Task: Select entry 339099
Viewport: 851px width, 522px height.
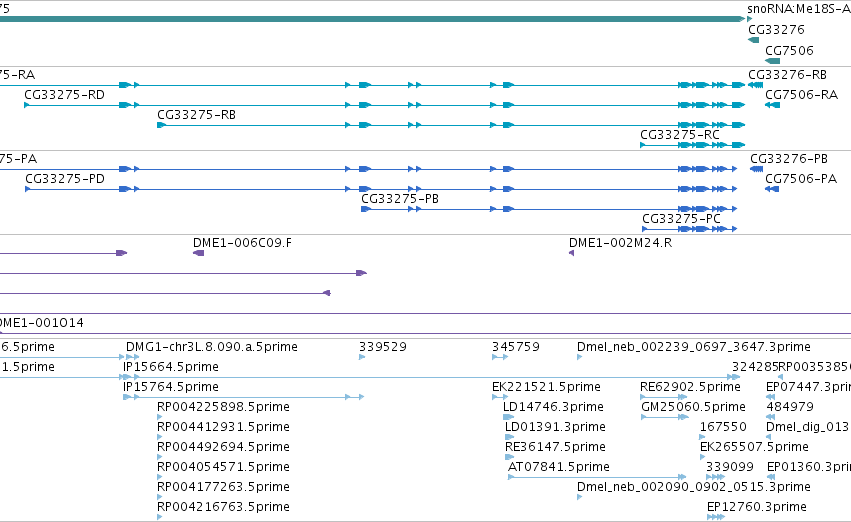Action: point(729,468)
